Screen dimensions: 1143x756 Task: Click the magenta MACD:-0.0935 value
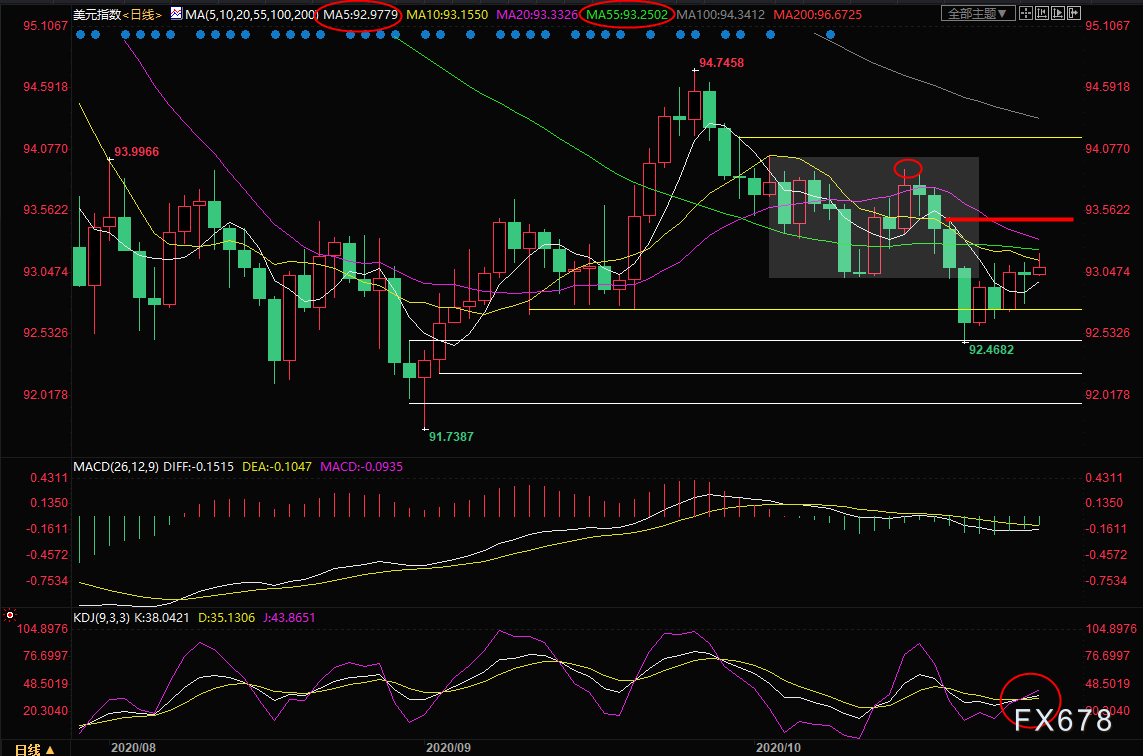pos(362,467)
